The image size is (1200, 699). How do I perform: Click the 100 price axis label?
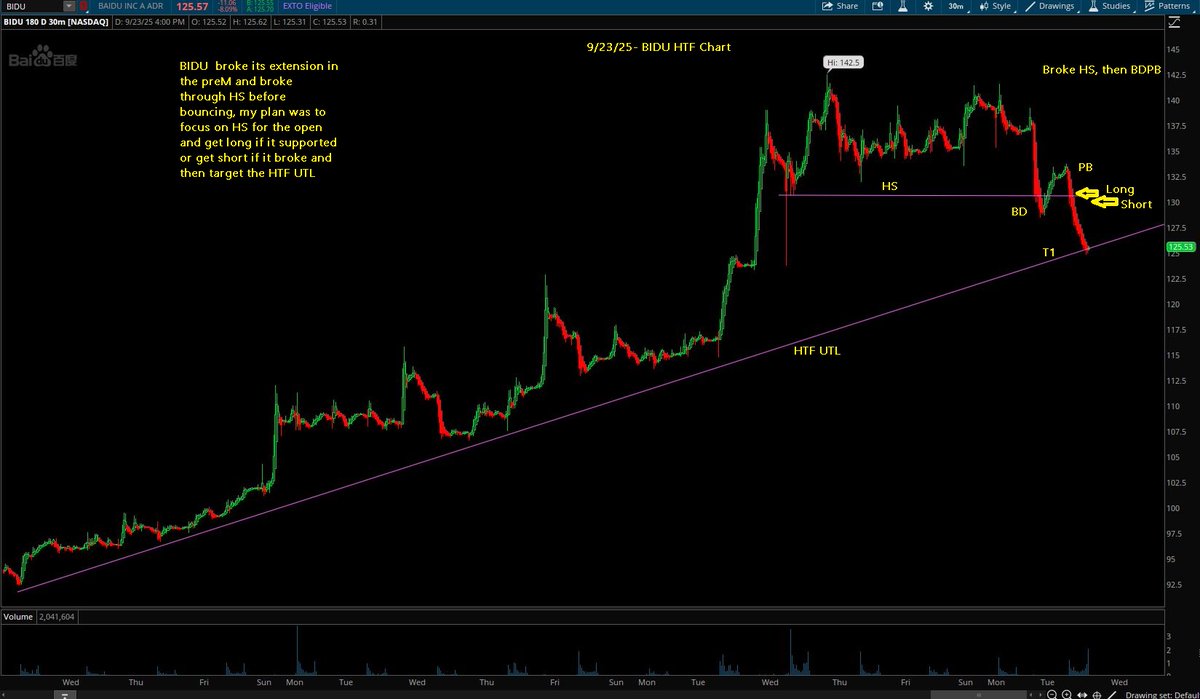1174,508
